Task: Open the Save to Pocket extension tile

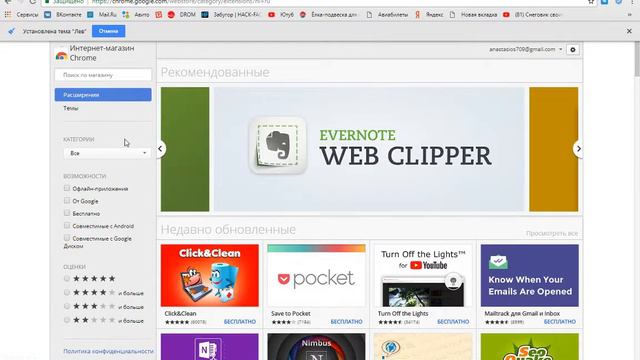Action: point(316,276)
